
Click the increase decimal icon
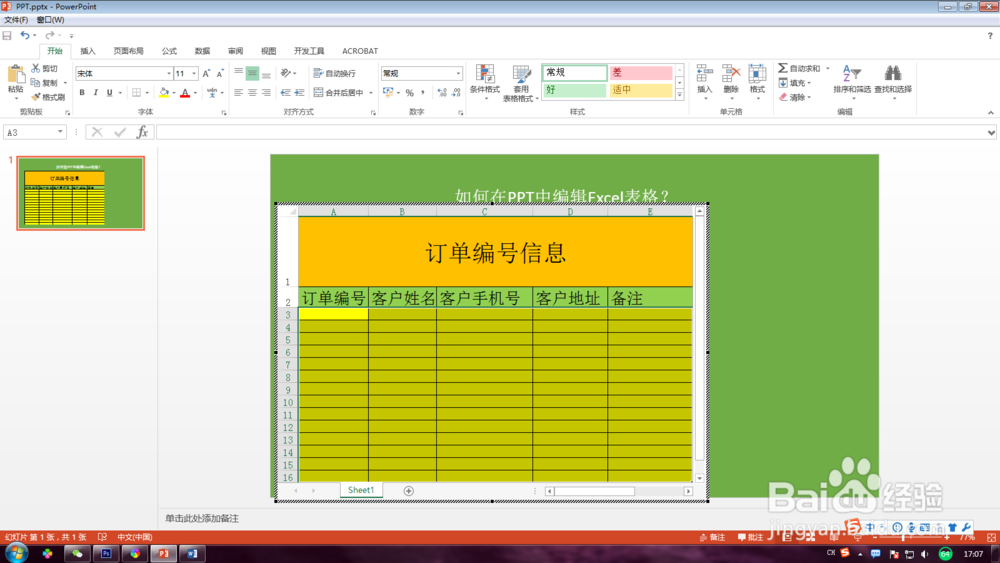[x=442, y=92]
